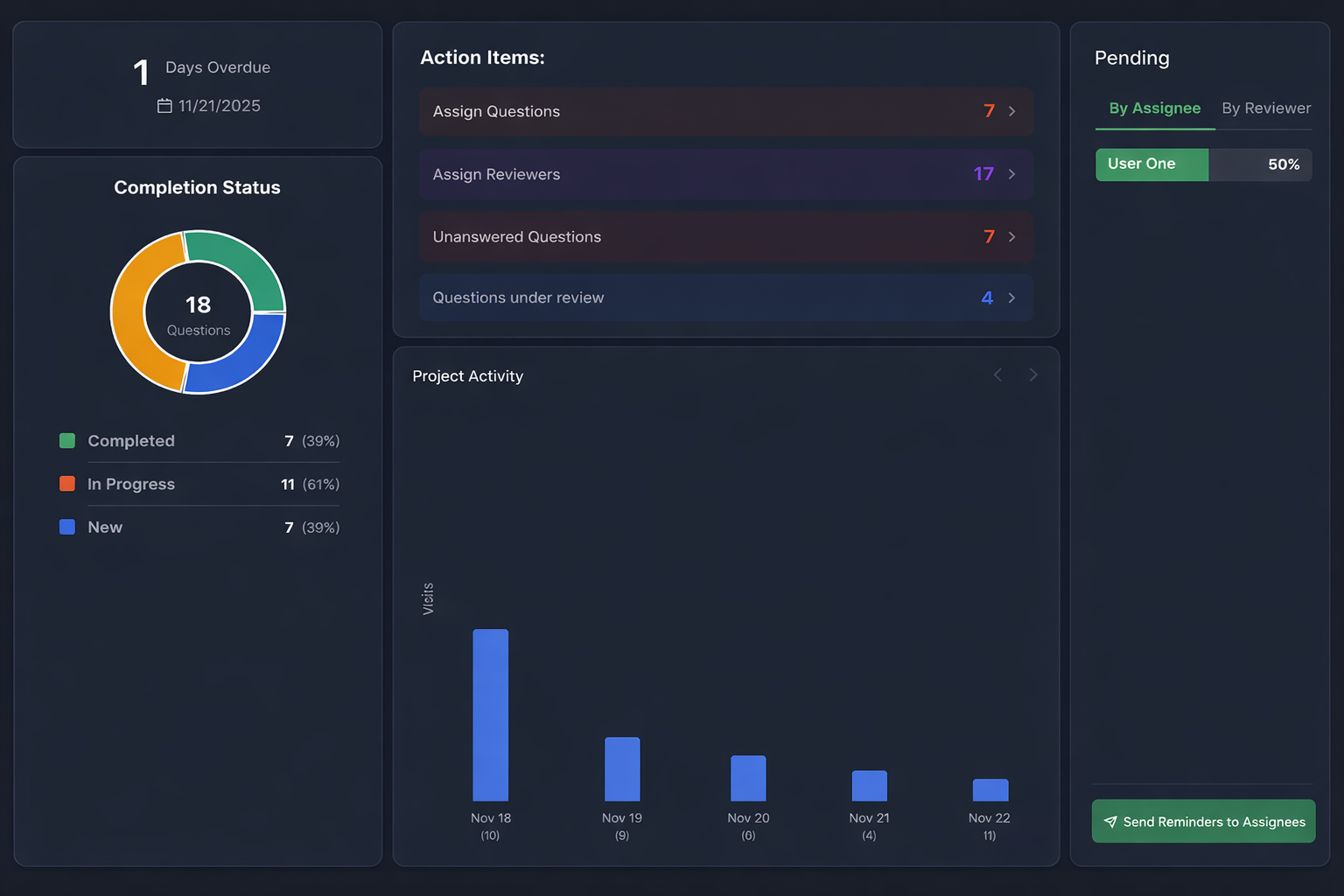1344x896 pixels.
Task: Click the left arrow in Project Activity header
Action: (997, 374)
